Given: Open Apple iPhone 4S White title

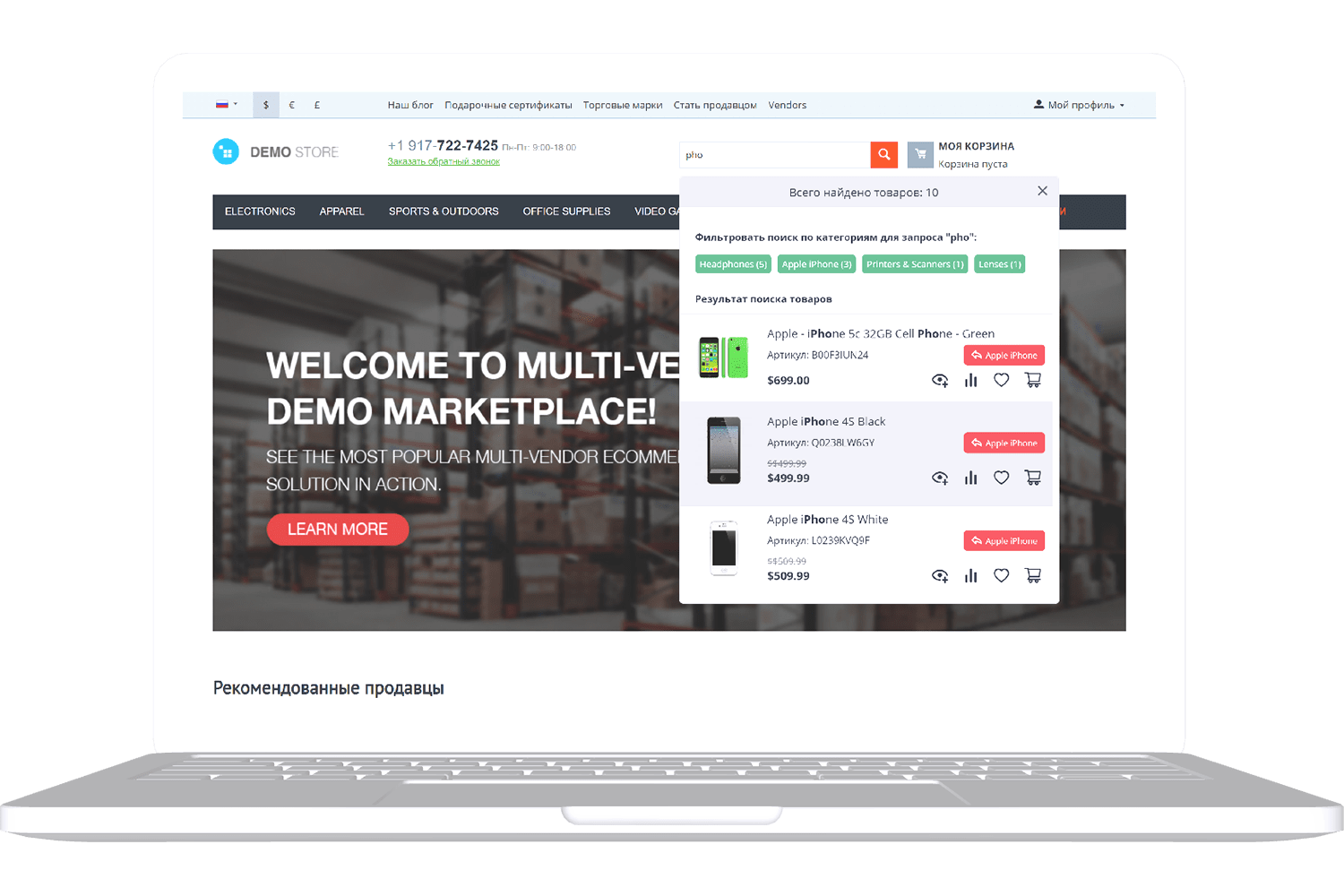Looking at the screenshot, I should 828,519.
